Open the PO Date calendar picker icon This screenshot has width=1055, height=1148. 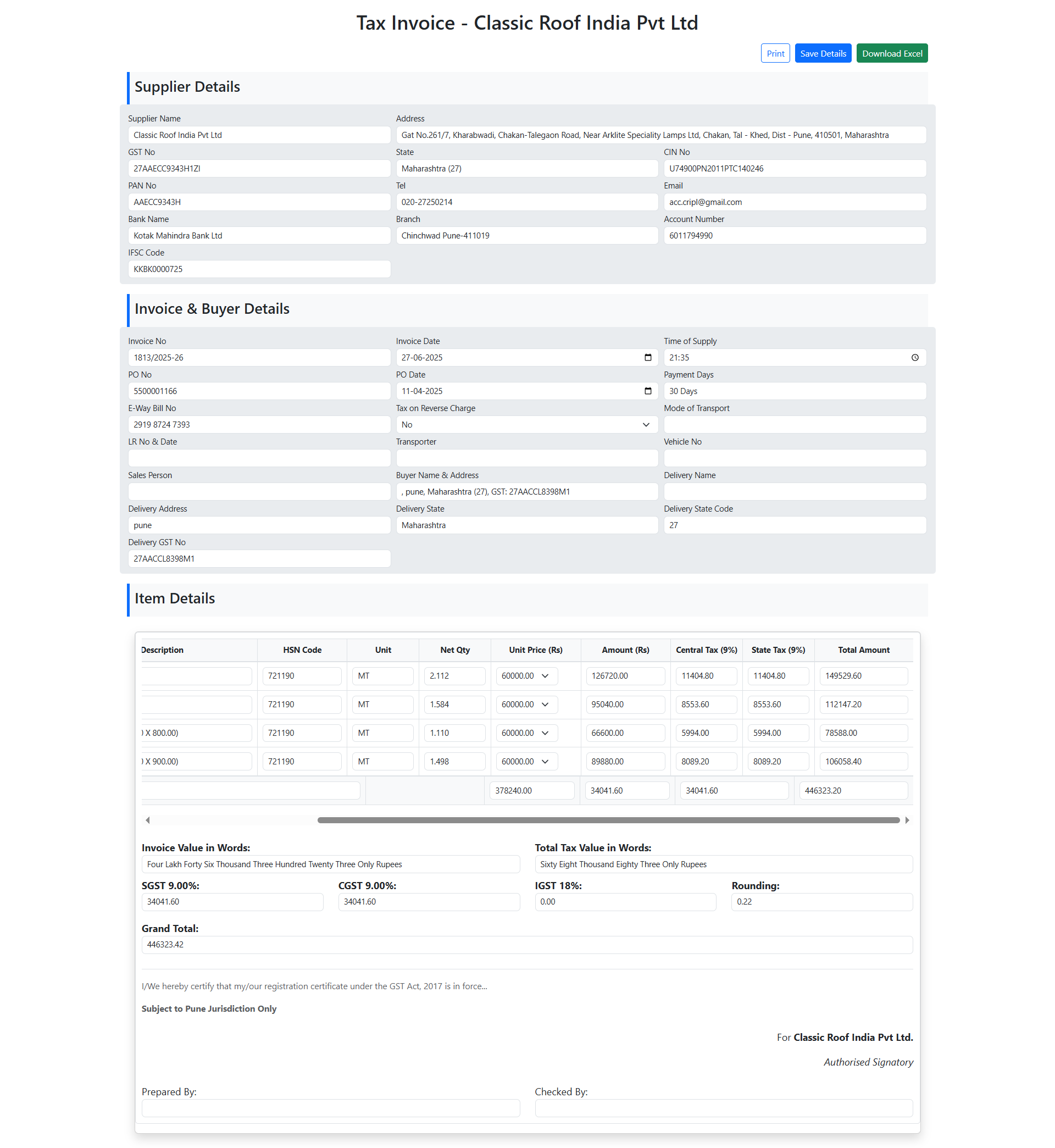point(647,391)
